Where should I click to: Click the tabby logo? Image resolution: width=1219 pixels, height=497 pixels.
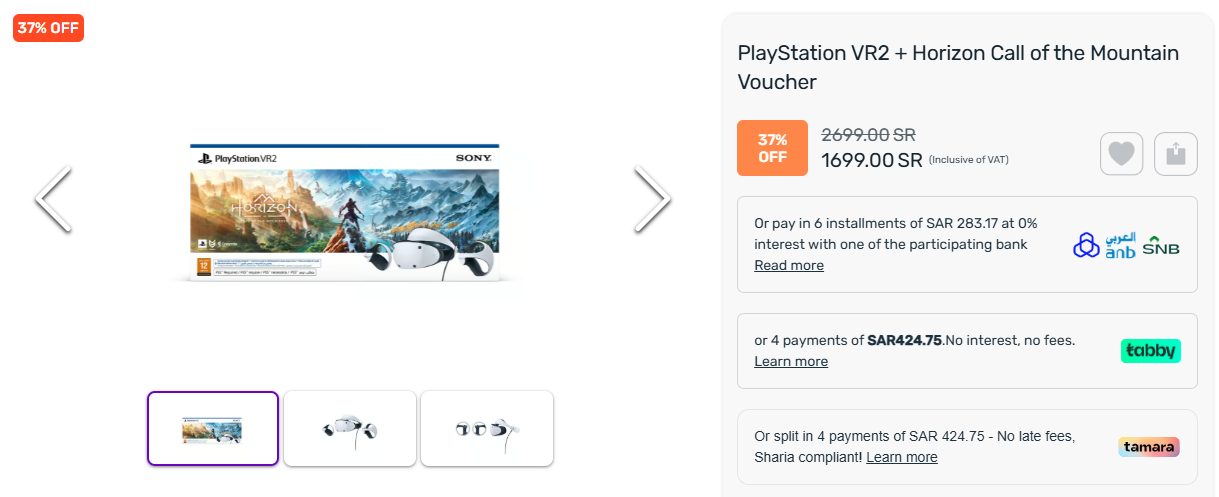pos(1150,350)
